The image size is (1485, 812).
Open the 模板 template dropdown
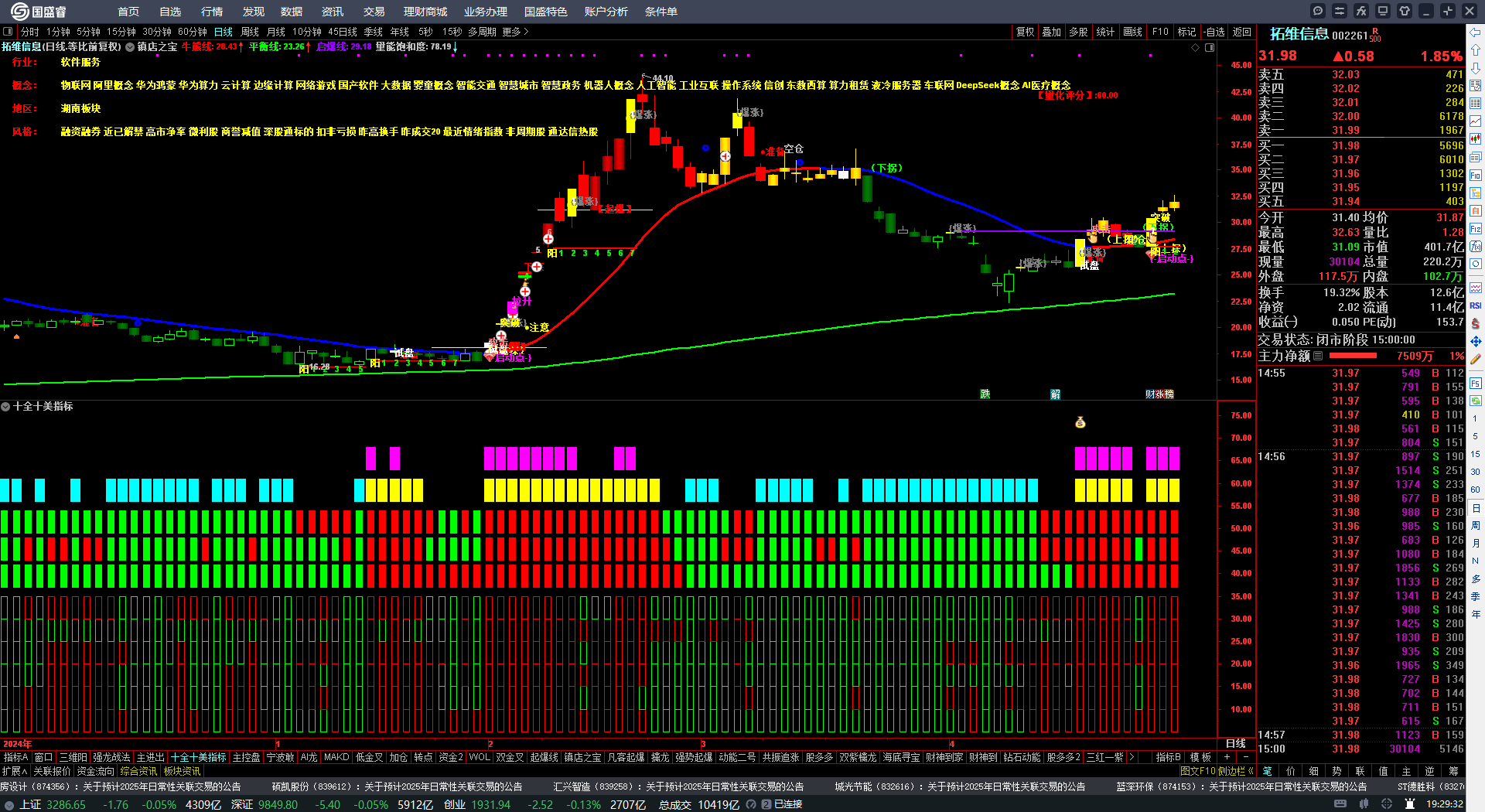coord(1200,757)
